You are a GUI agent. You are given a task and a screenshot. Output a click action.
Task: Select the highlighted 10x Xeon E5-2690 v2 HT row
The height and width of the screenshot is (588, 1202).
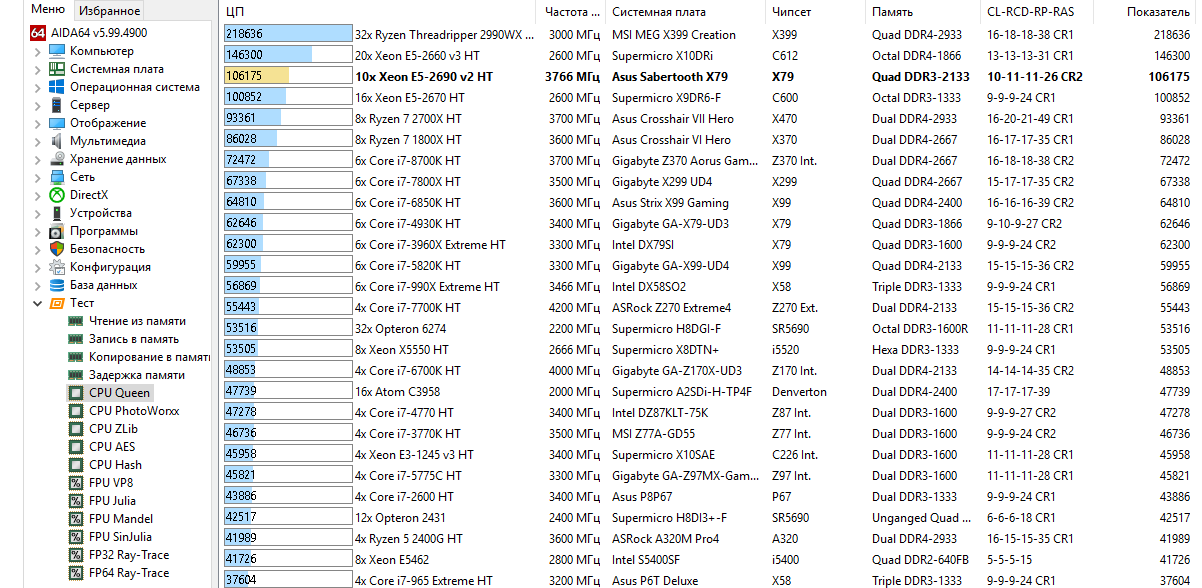click(712, 76)
